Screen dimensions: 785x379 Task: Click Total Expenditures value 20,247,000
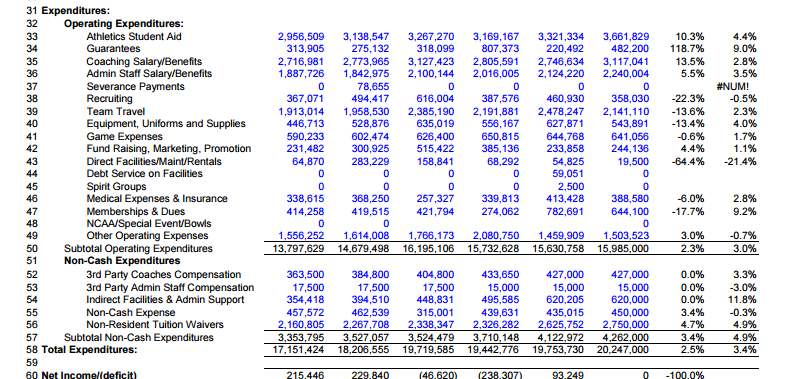coord(623,349)
